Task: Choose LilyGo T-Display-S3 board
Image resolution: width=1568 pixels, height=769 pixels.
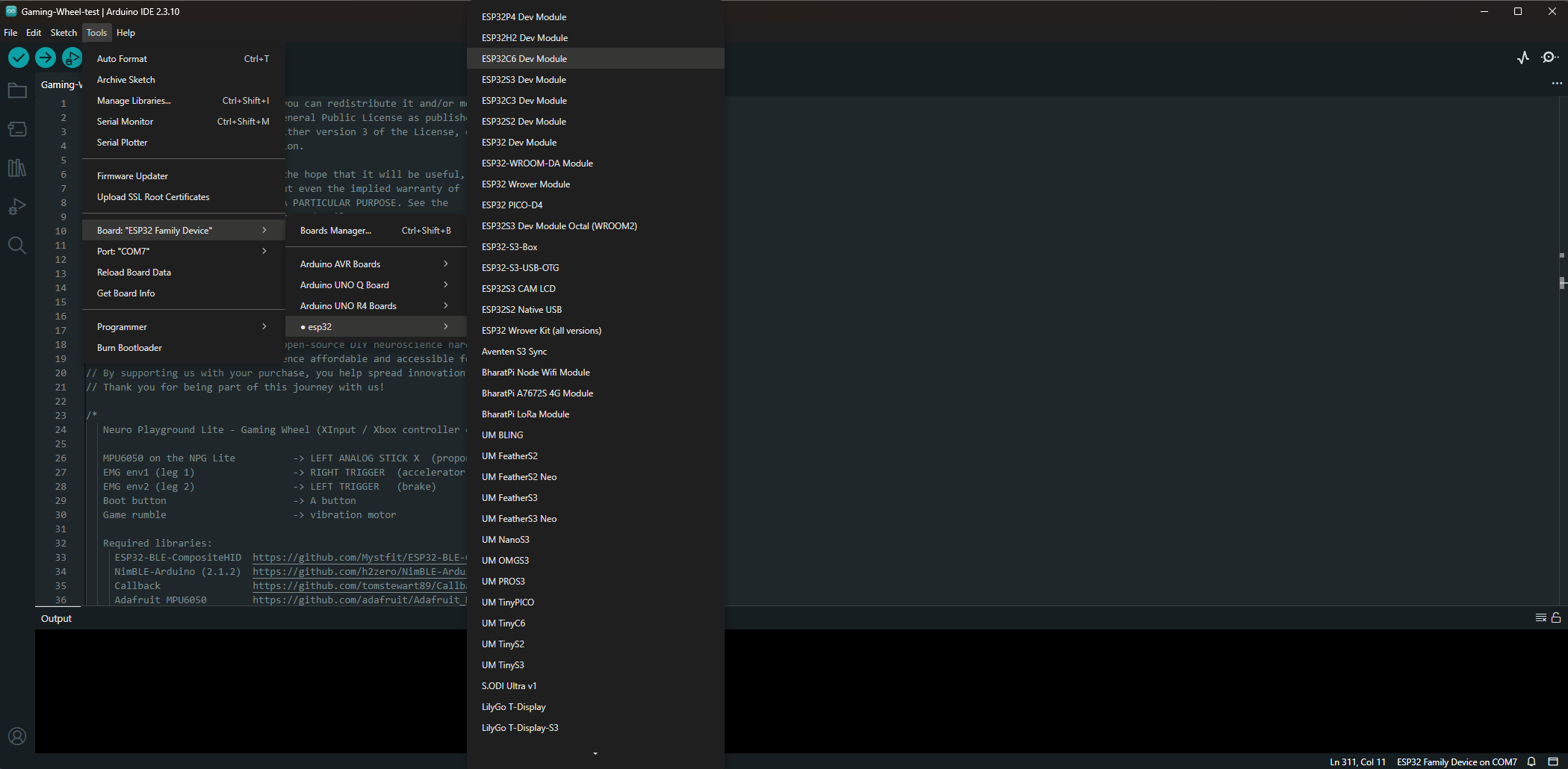Action: (595, 727)
